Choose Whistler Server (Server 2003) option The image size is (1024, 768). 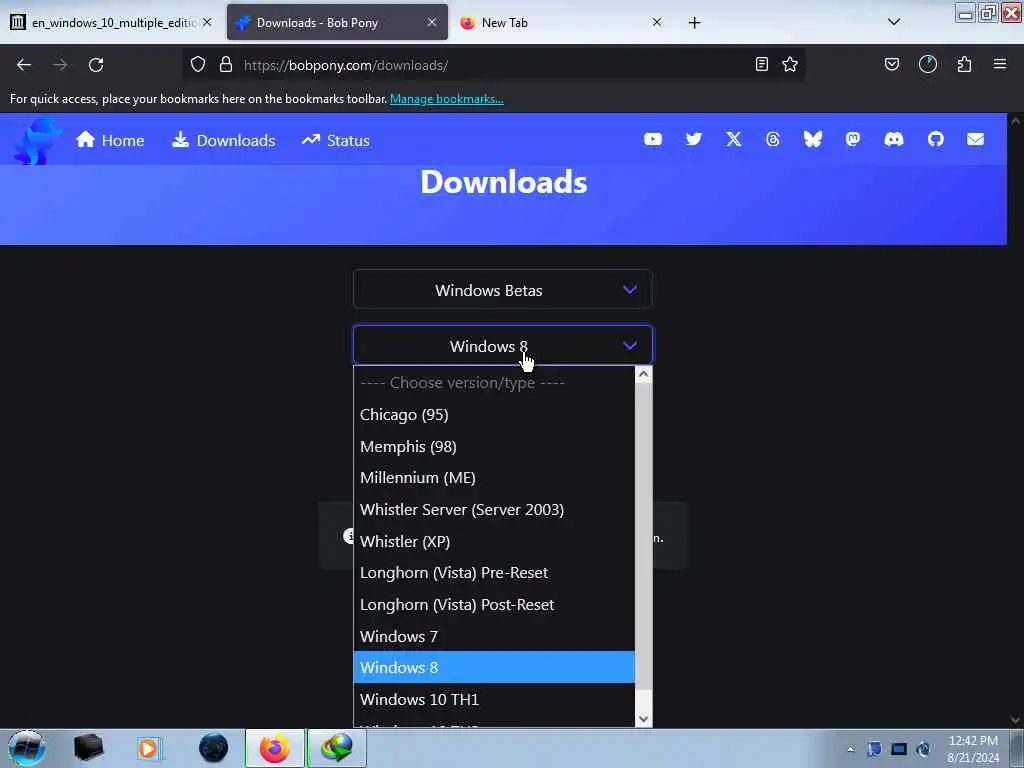coord(494,509)
